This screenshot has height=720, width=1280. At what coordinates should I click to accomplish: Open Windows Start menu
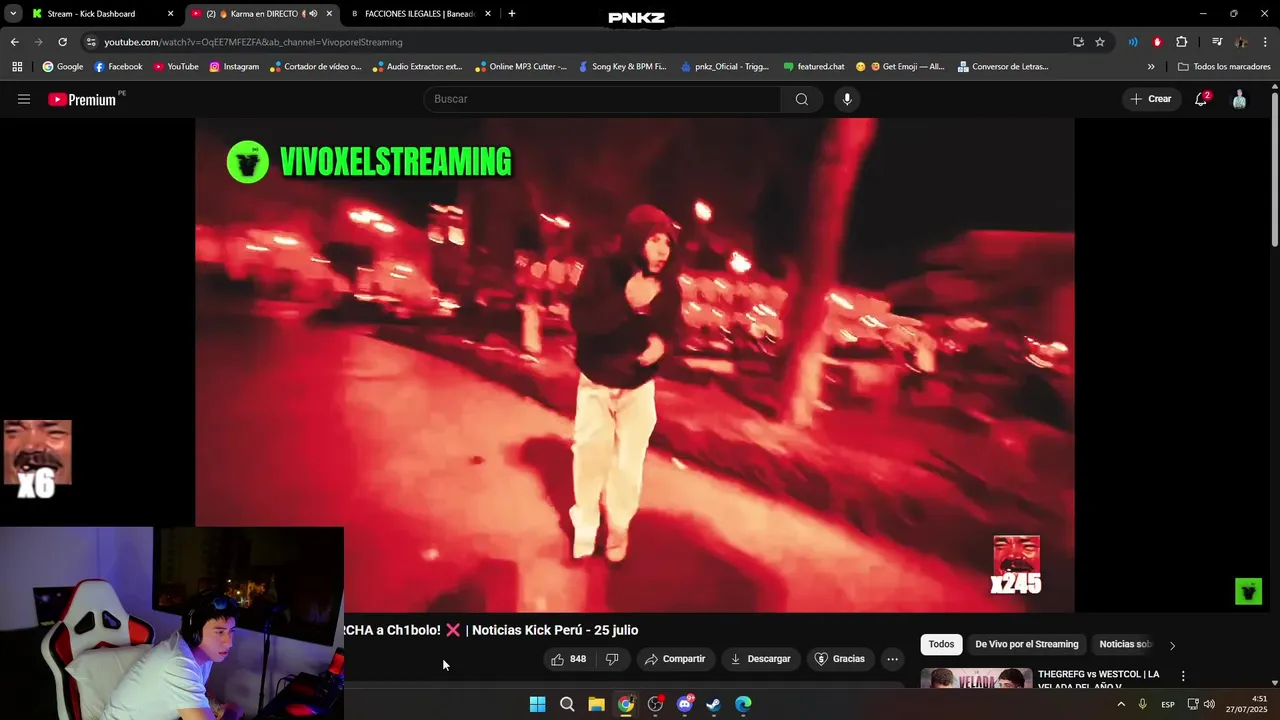coord(537,704)
